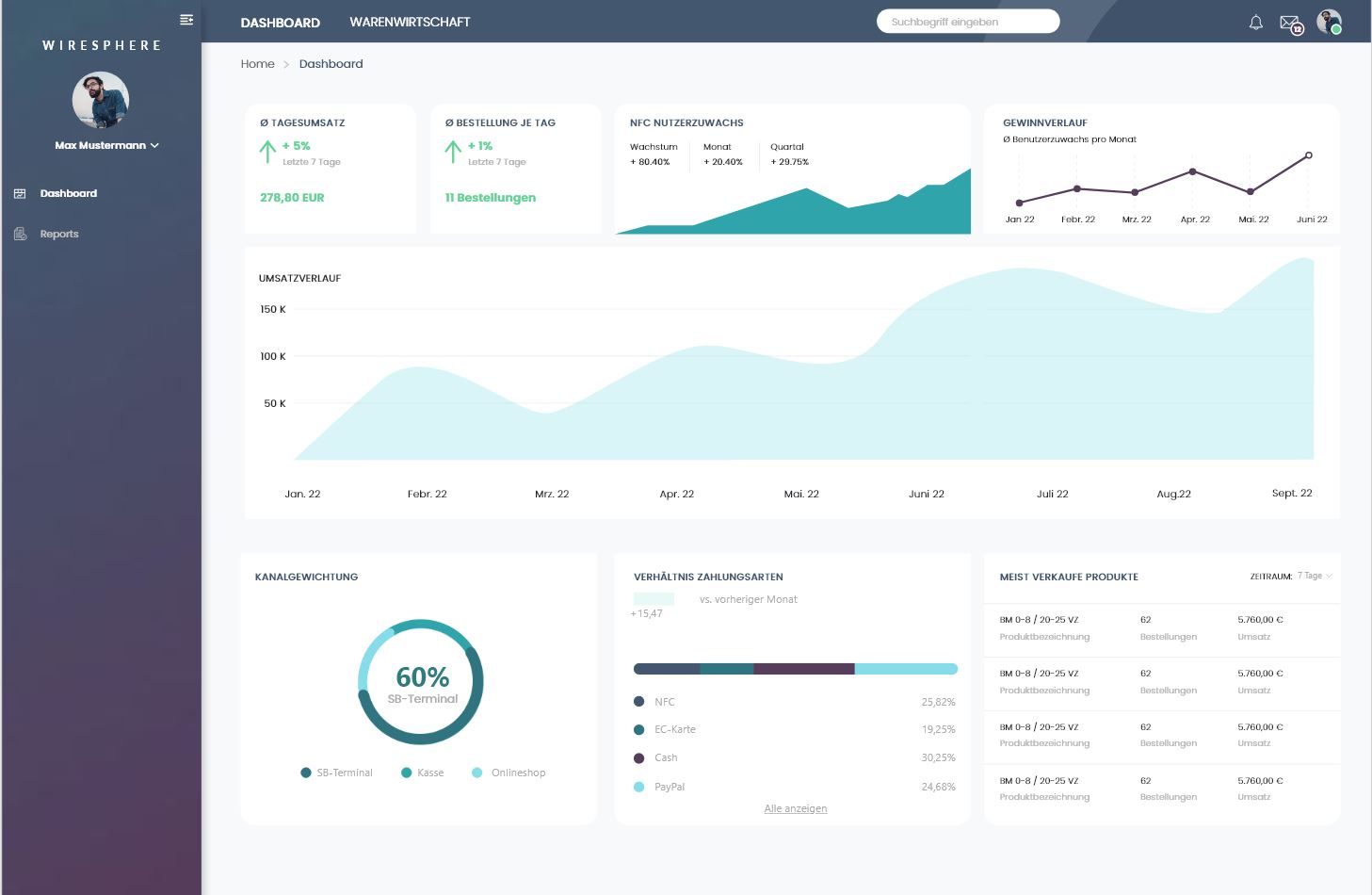Expand the Max Mustermann user menu
Screen dimensions: 1372x895
point(106,146)
